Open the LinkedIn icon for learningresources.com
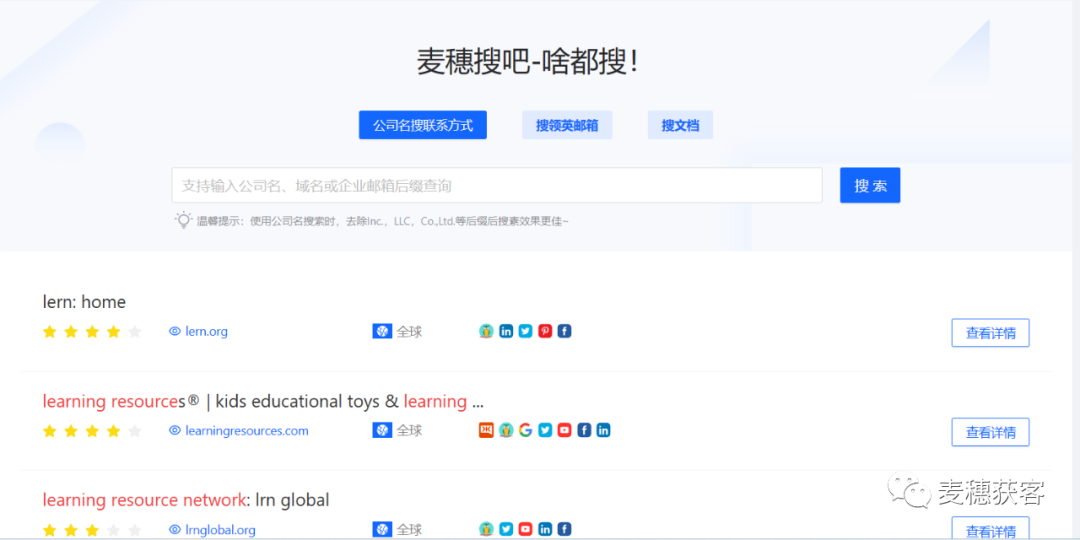Viewport: 1080px width, 540px height. [603, 430]
